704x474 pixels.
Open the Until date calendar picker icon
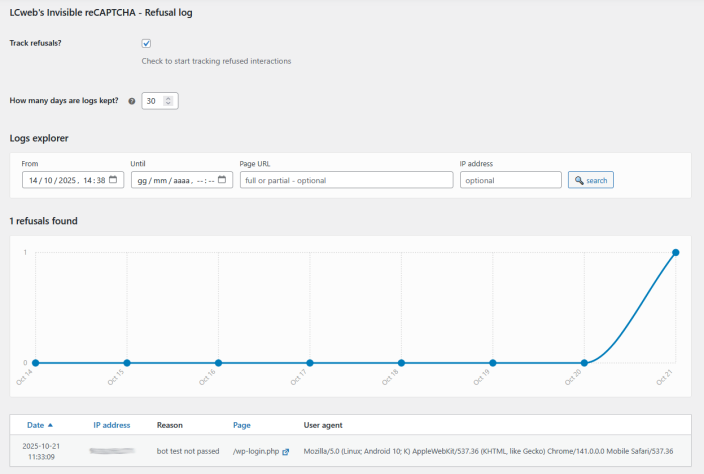[222, 180]
